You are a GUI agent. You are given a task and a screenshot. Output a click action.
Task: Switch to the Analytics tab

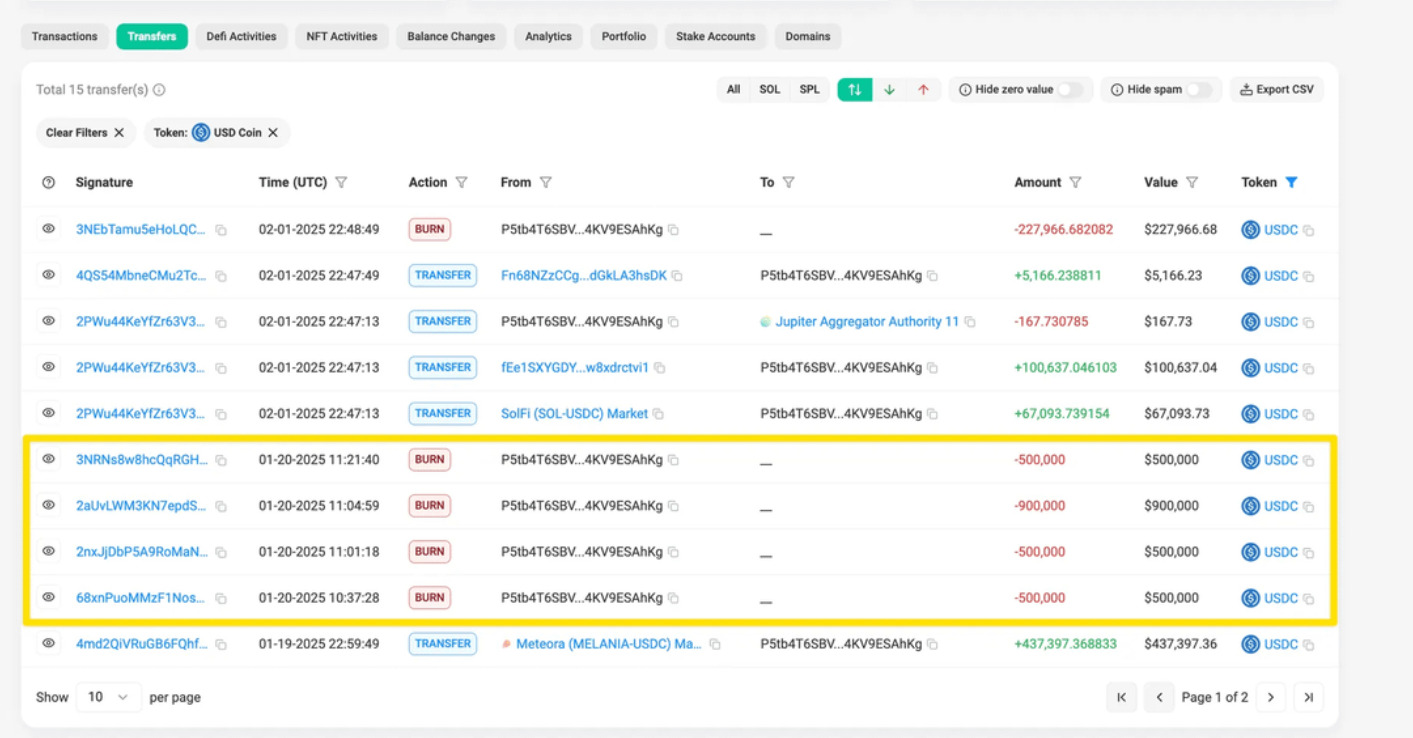[548, 36]
